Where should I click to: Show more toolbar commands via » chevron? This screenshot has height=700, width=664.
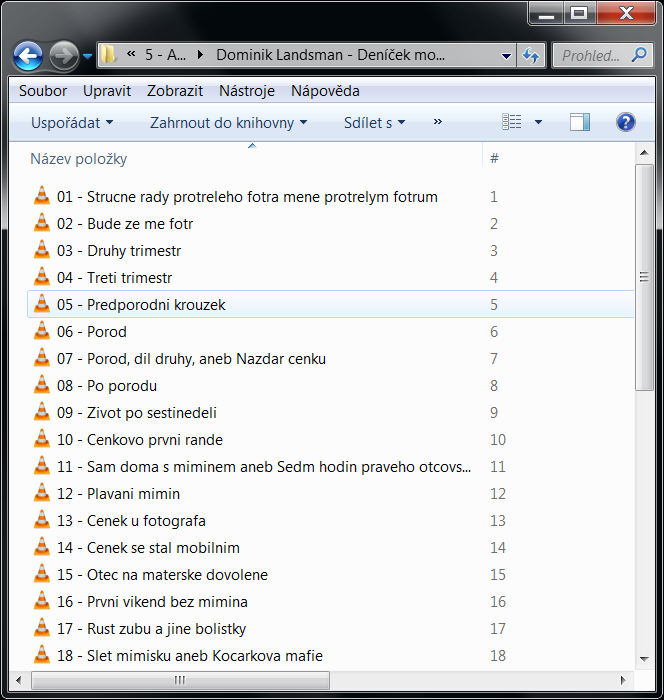pyautogui.click(x=438, y=122)
